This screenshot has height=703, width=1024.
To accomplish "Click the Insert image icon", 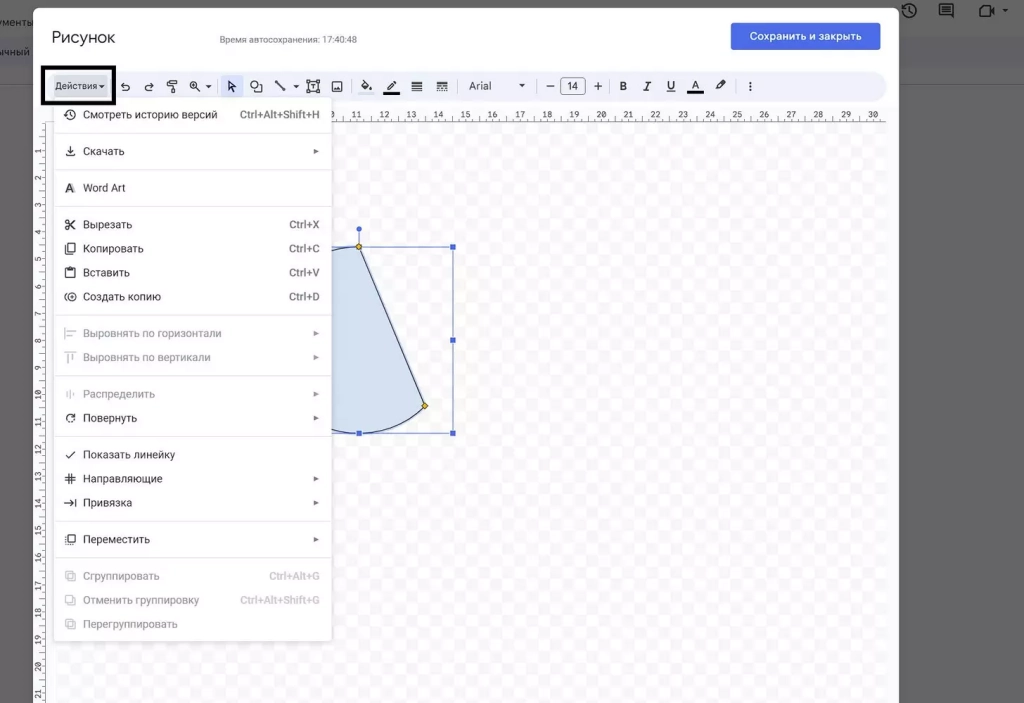I will [x=337, y=87].
